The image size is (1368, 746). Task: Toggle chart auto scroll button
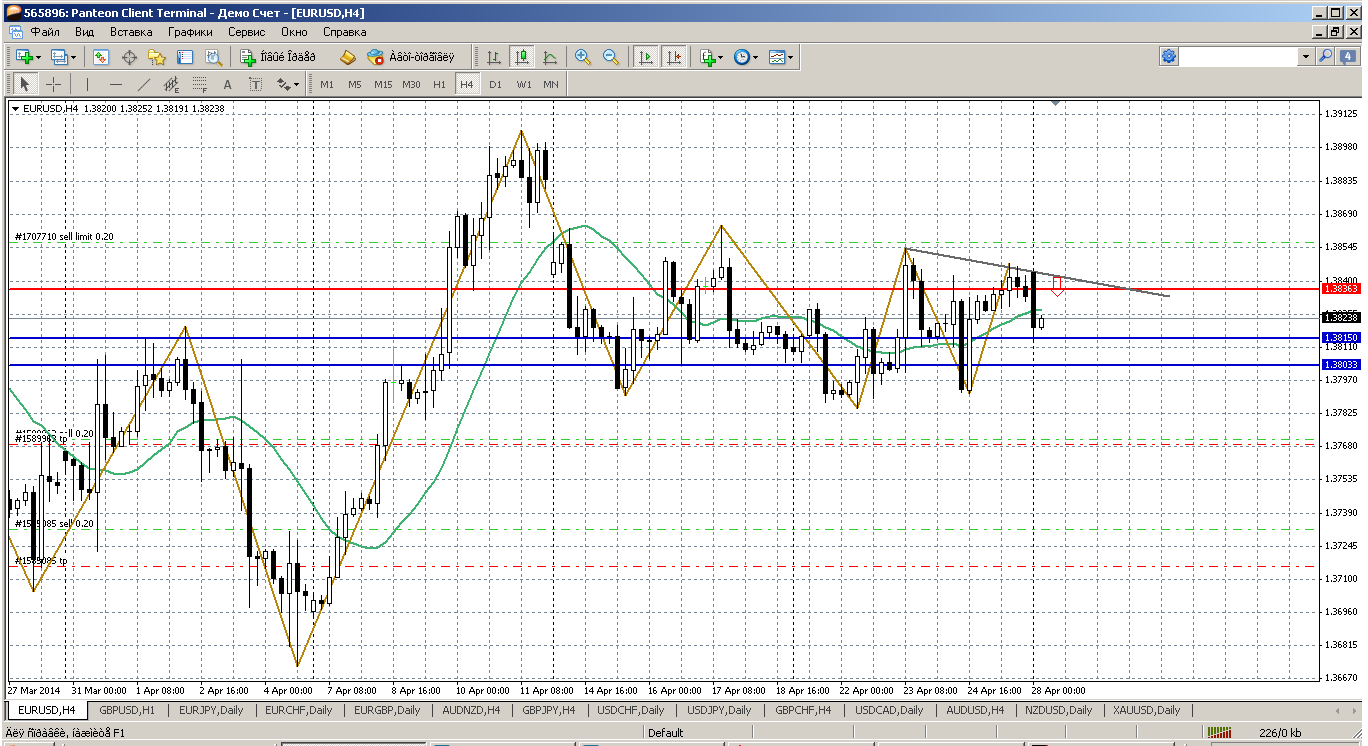pyautogui.click(x=646, y=58)
